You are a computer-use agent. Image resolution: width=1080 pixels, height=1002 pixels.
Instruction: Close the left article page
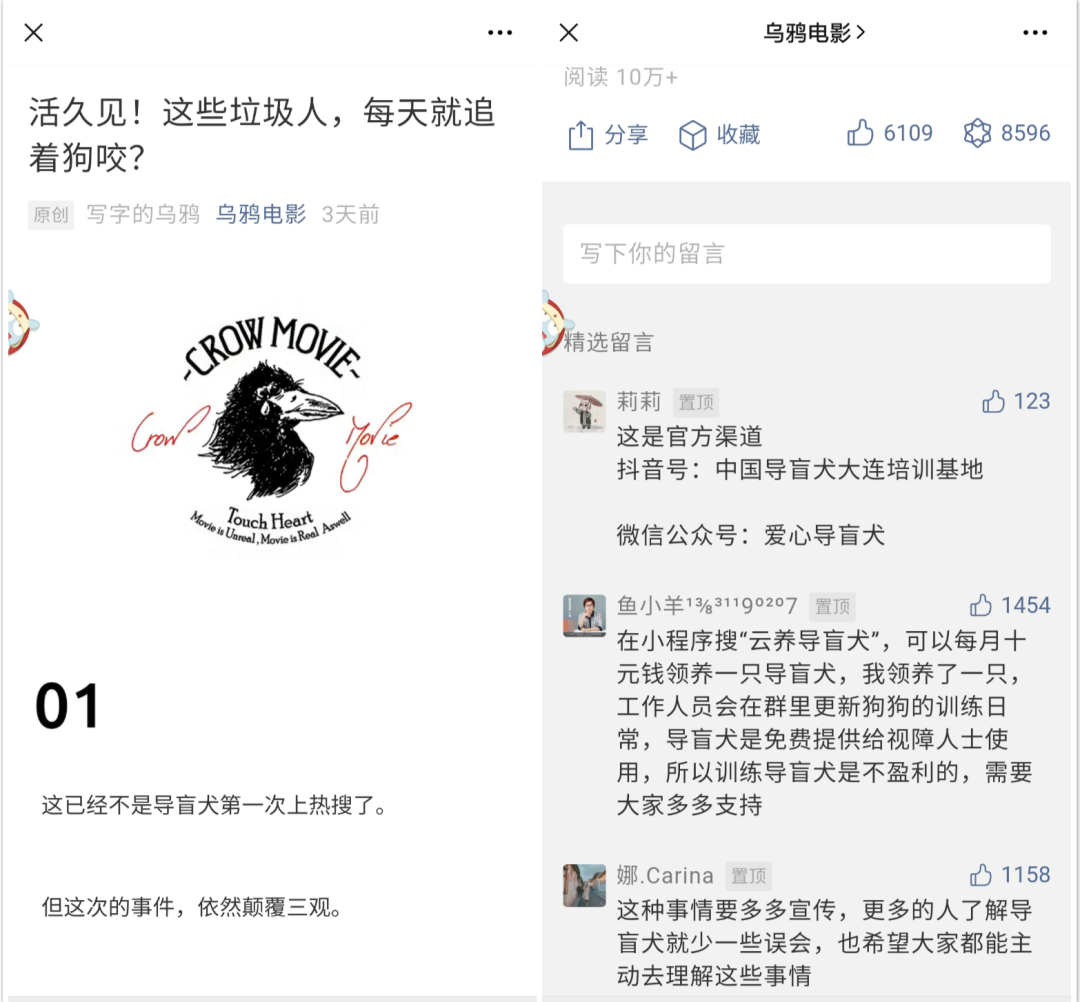click(34, 32)
